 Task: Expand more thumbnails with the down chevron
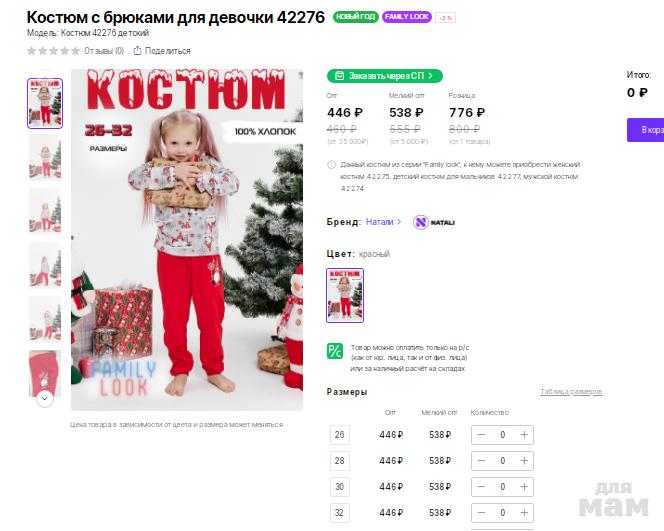(45, 398)
